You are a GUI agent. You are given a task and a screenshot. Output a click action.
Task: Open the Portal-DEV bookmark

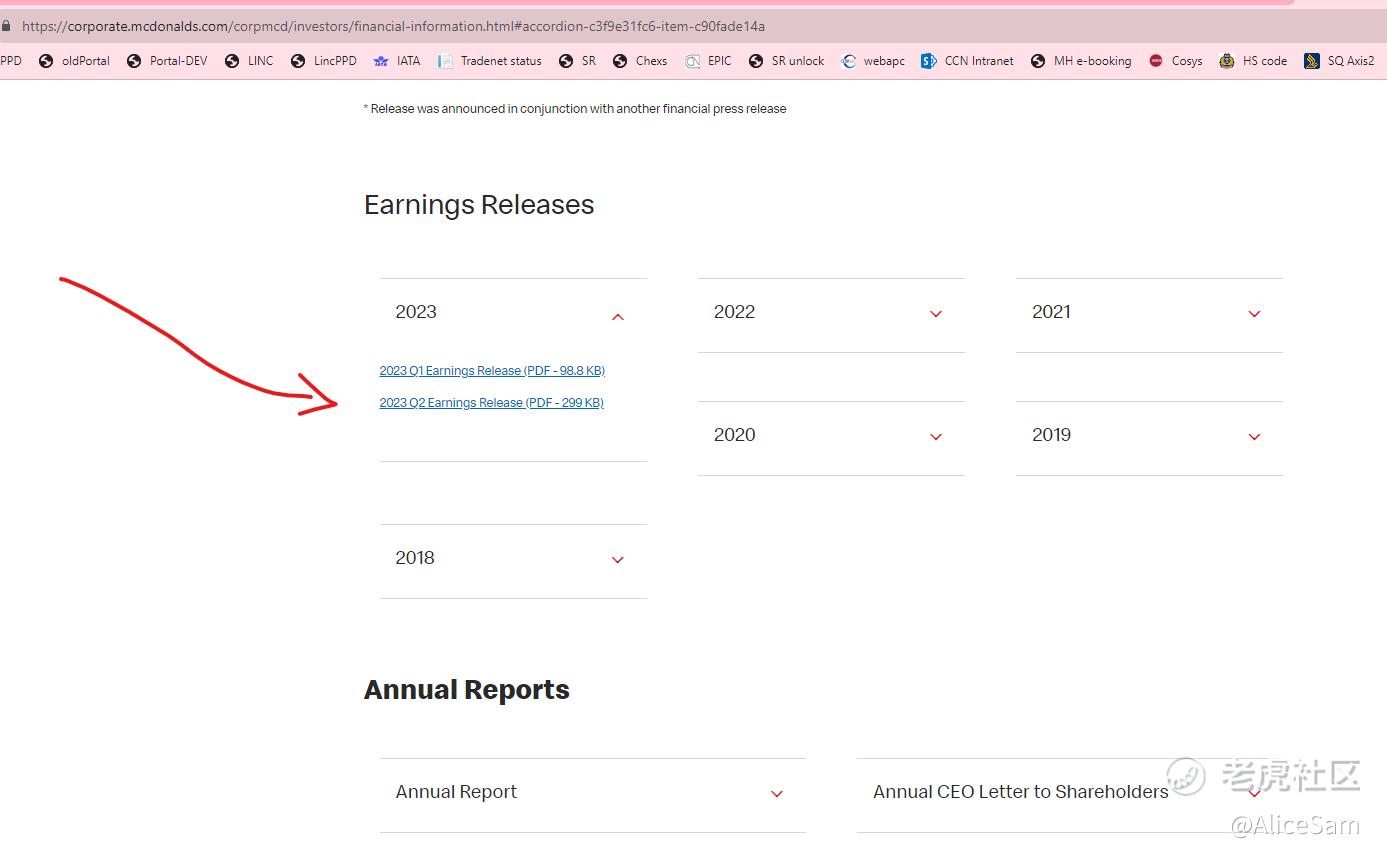167,61
